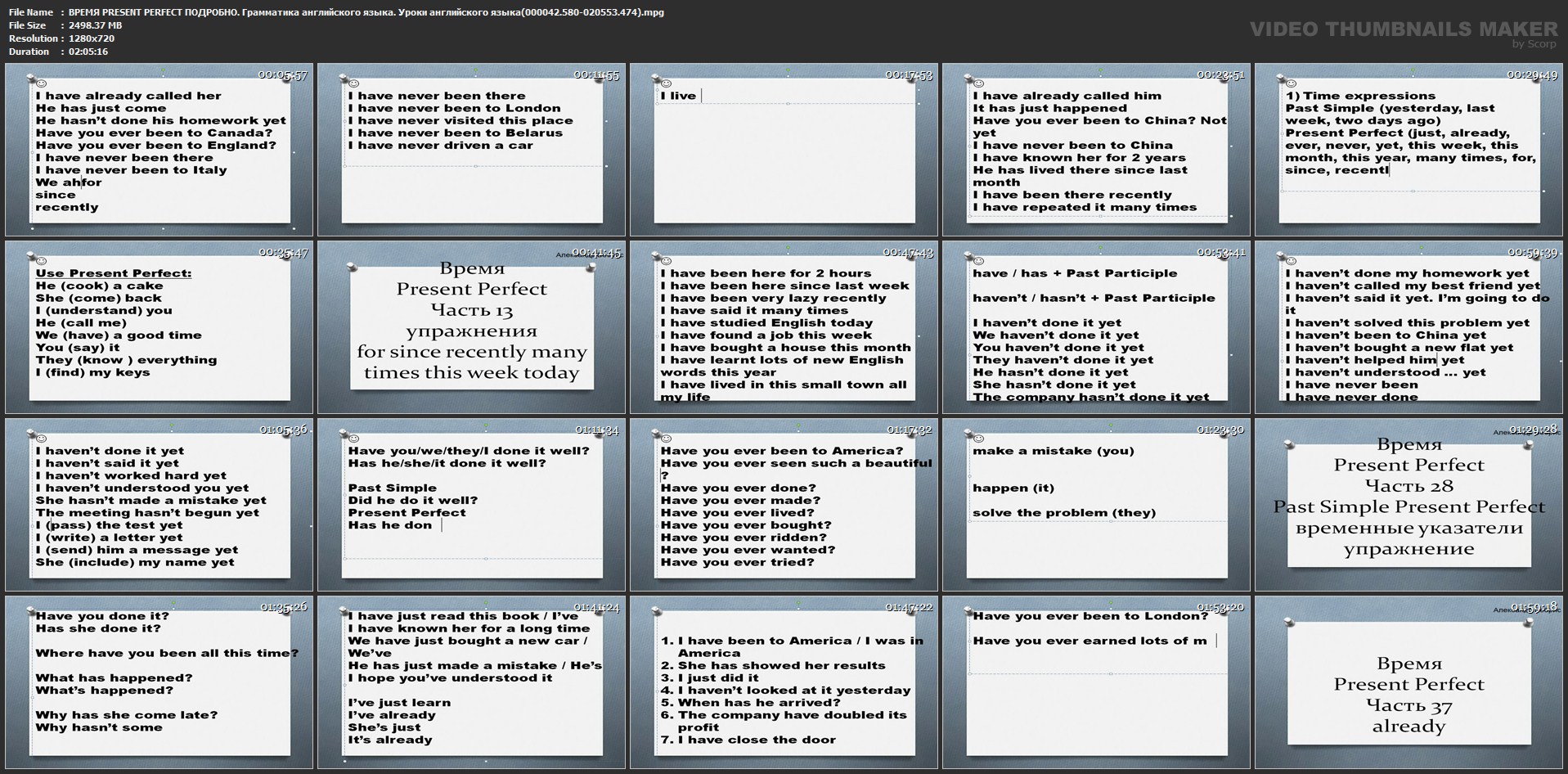Click the file size value '2498.37 MB'
Viewport: 1568px width, 774px height.
[x=96, y=25]
